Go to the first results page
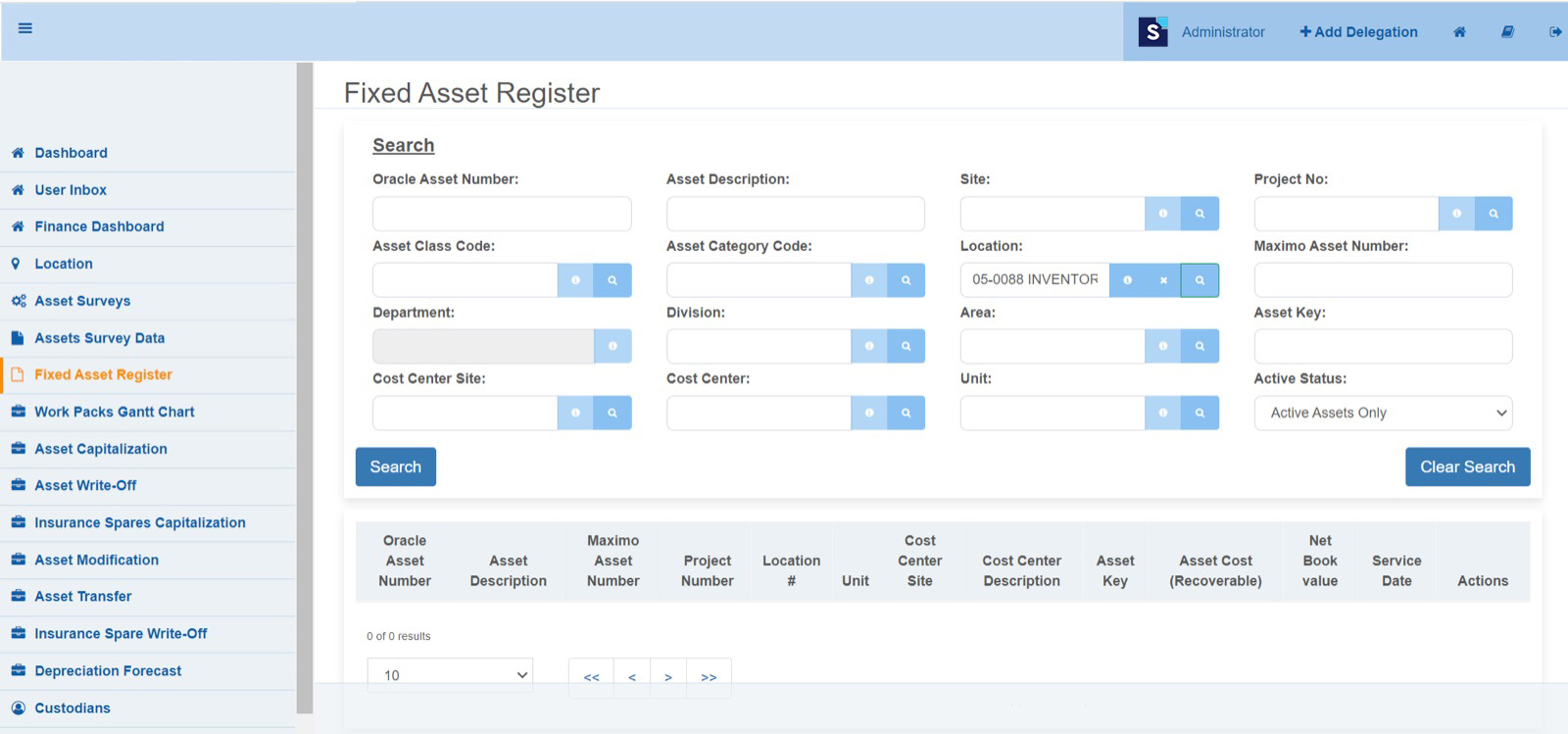The image size is (1568, 734). click(591, 677)
